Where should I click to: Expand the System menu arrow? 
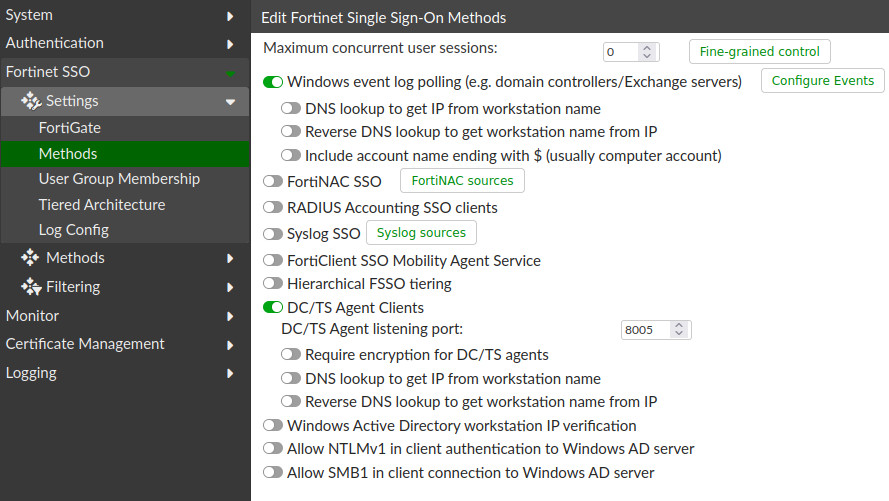click(230, 16)
